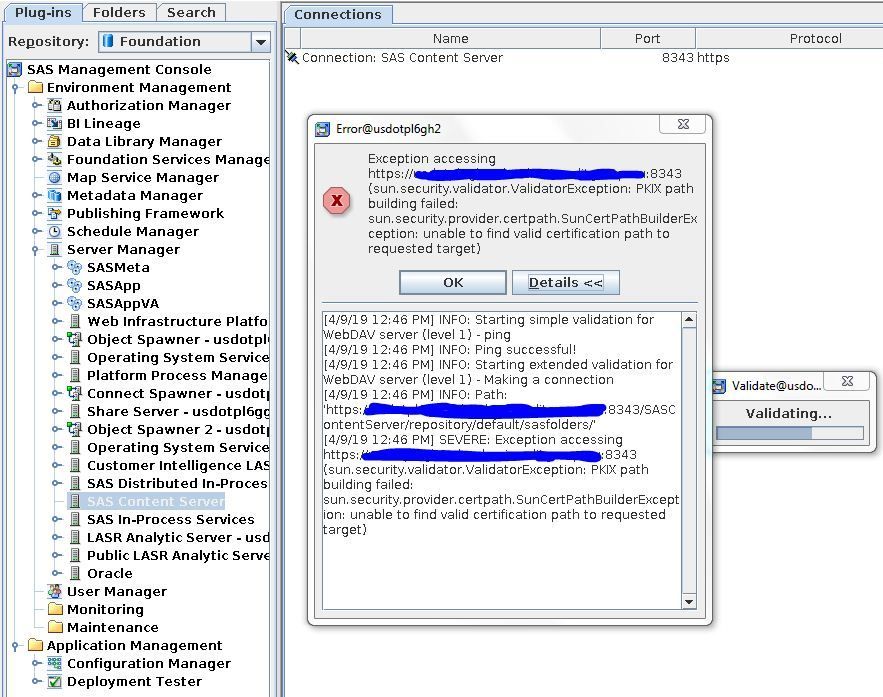Click the BI Lineage icon

pos(55,123)
